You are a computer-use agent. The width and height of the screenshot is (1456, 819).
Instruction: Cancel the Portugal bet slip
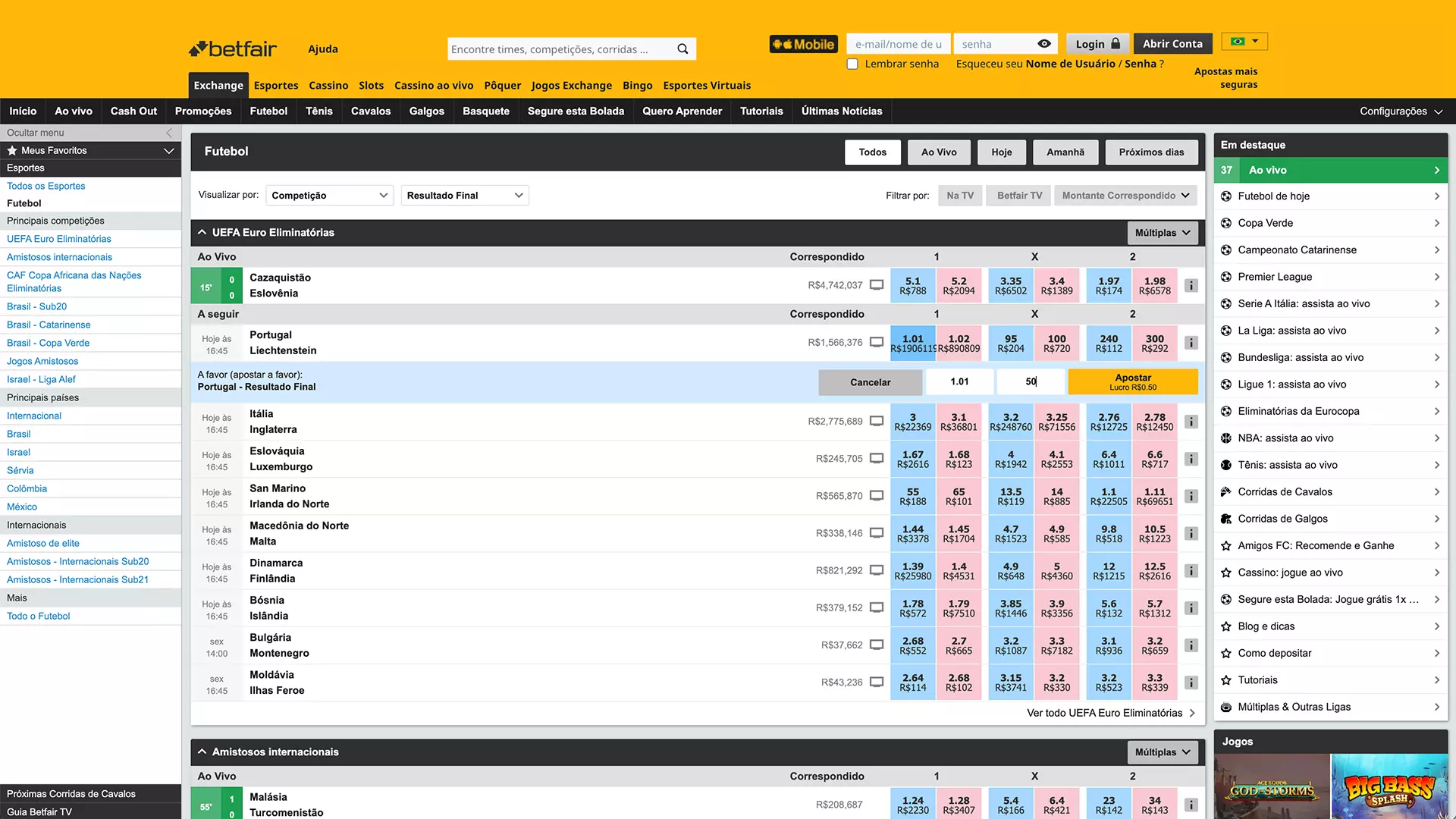[870, 382]
